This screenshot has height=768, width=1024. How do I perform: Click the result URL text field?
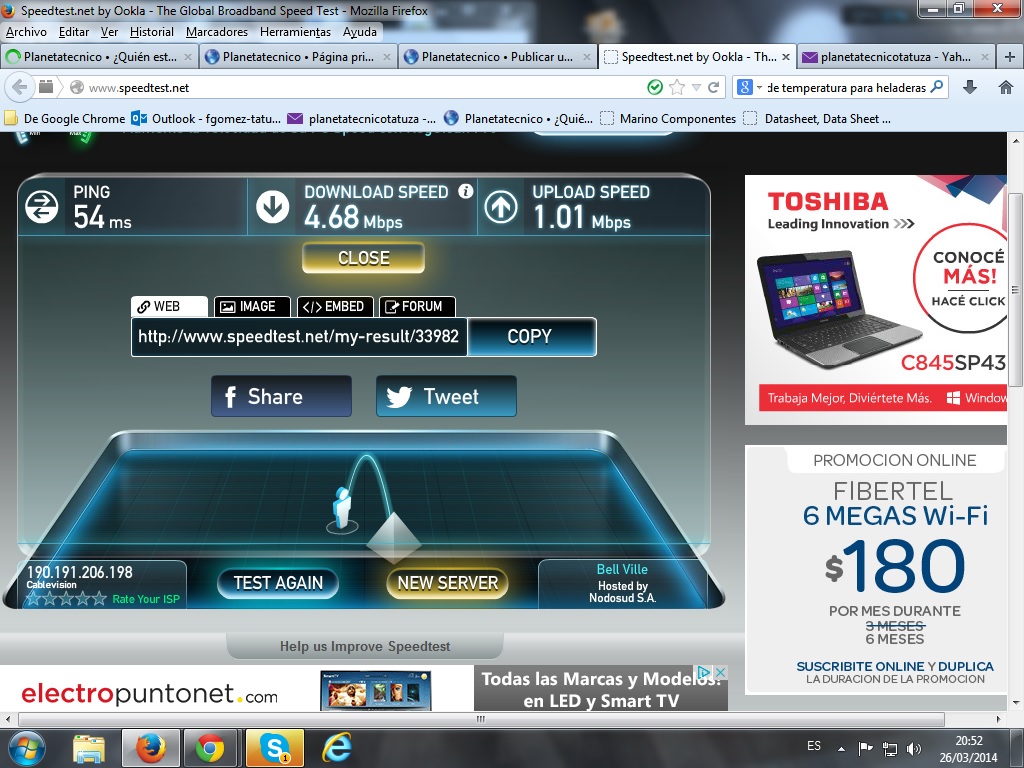(x=299, y=337)
